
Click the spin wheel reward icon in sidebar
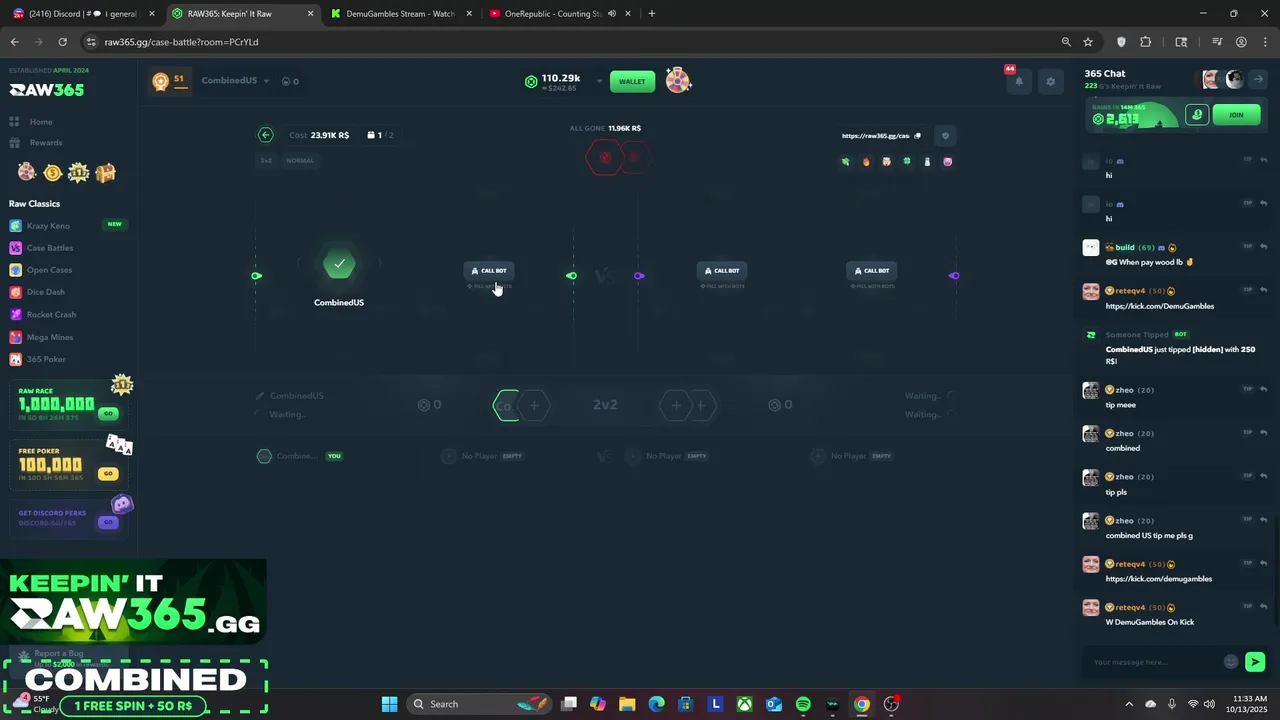click(x=27, y=173)
